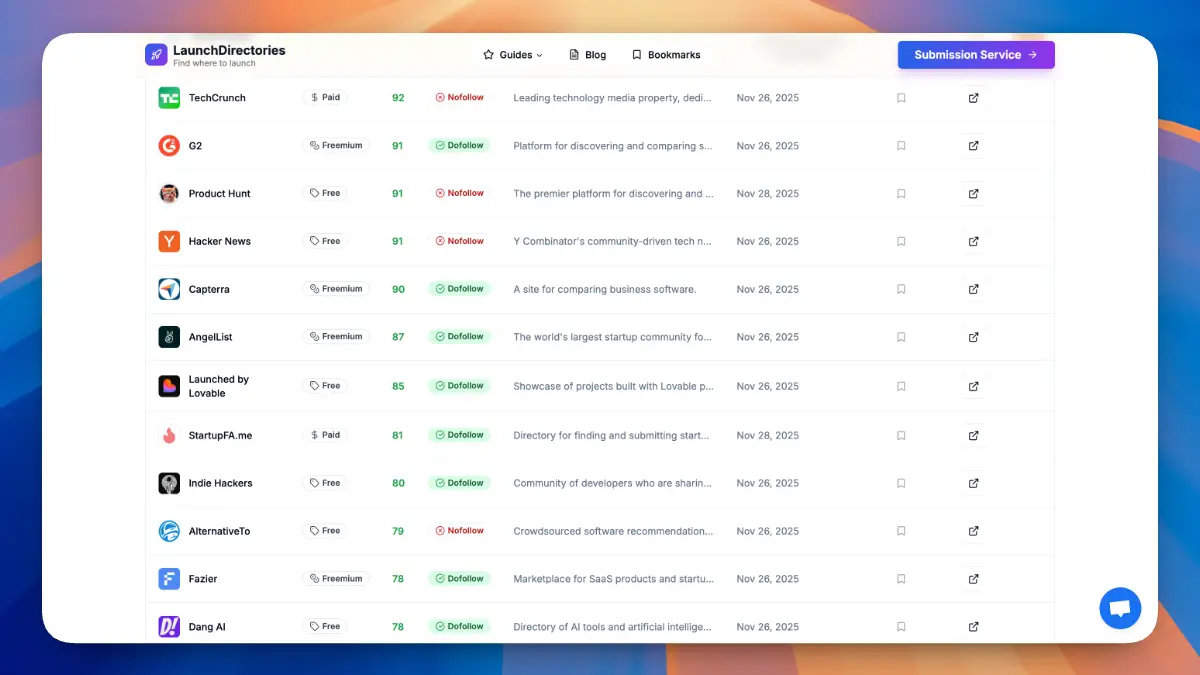1200x675 pixels.
Task: Expand the Dofollow badge on Capterra
Action: click(459, 289)
